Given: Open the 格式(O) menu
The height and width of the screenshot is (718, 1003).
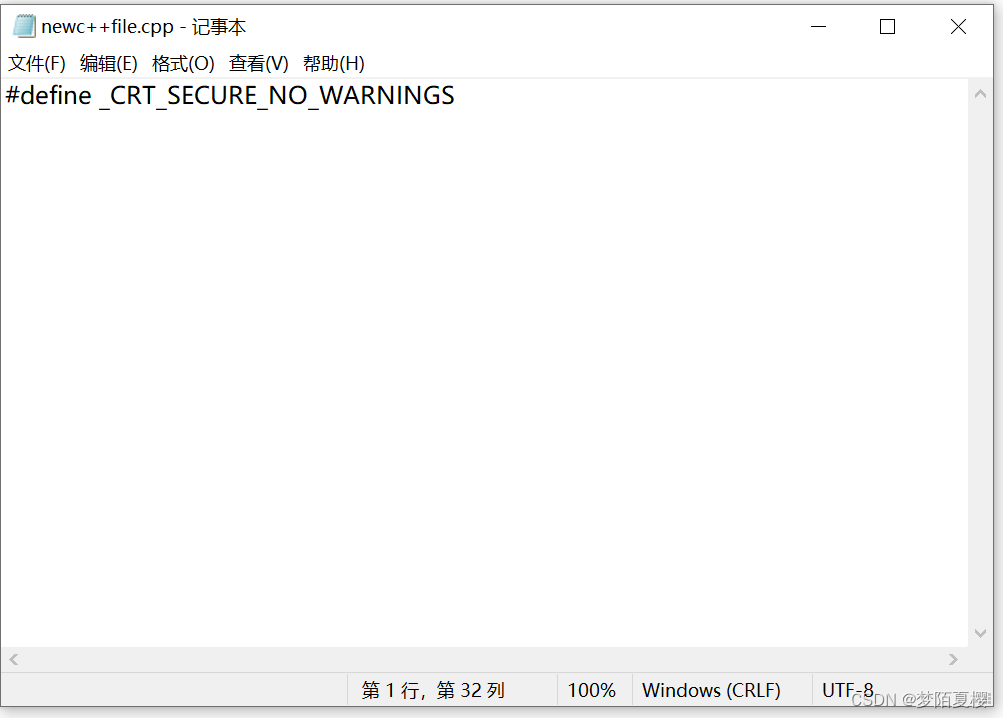Looking at the screenshot, I should tap(183, 62).
